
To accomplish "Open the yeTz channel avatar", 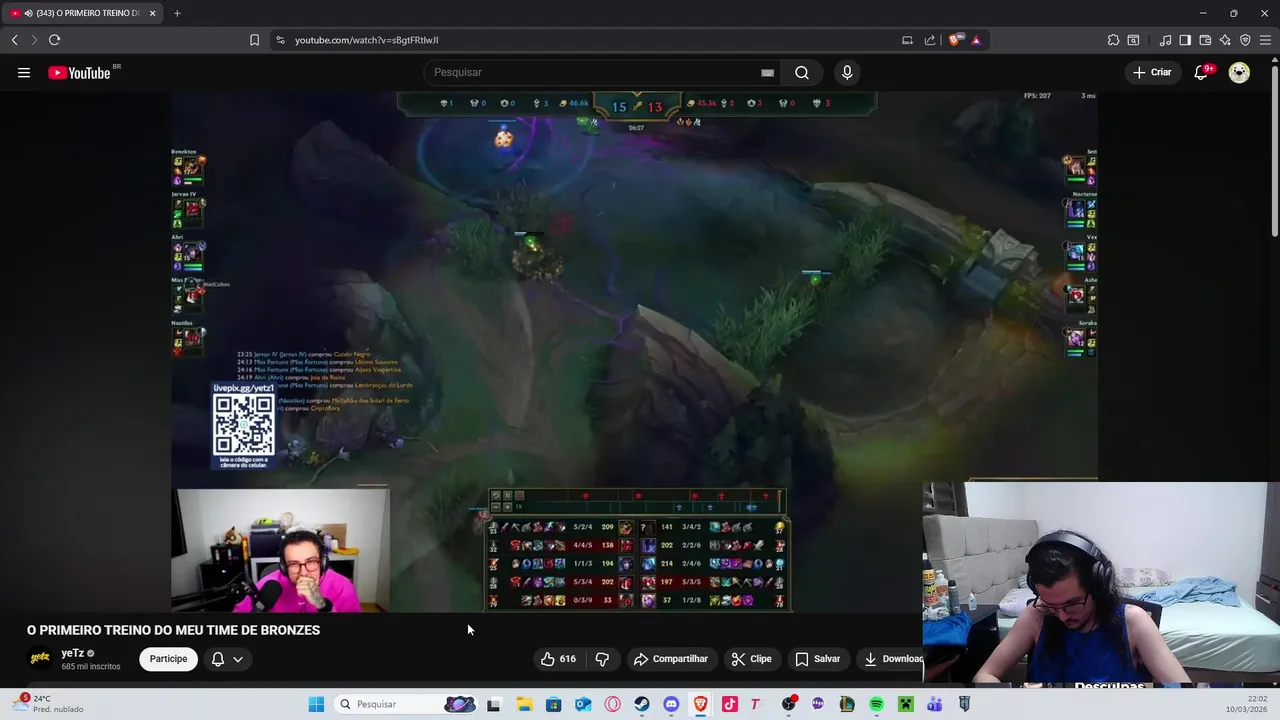I will pos(40,658).
